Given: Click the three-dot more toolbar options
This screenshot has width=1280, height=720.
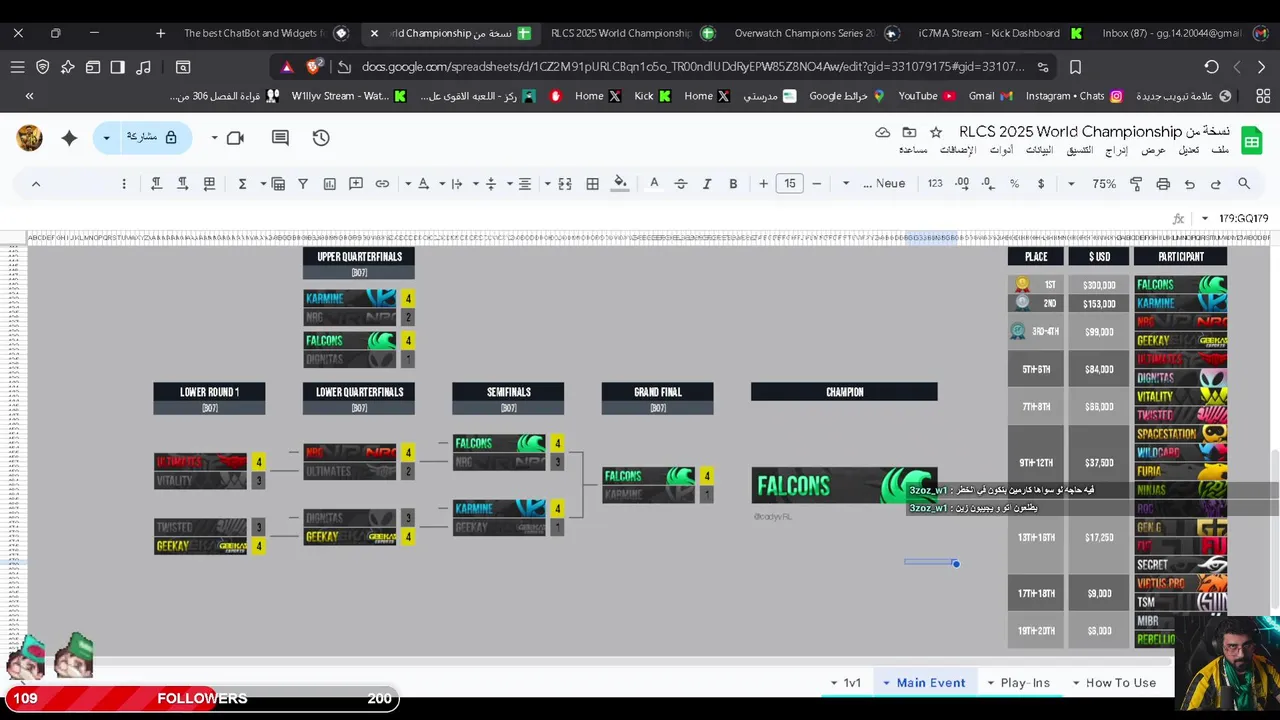Looking at the screenshot, I should 124,184.
